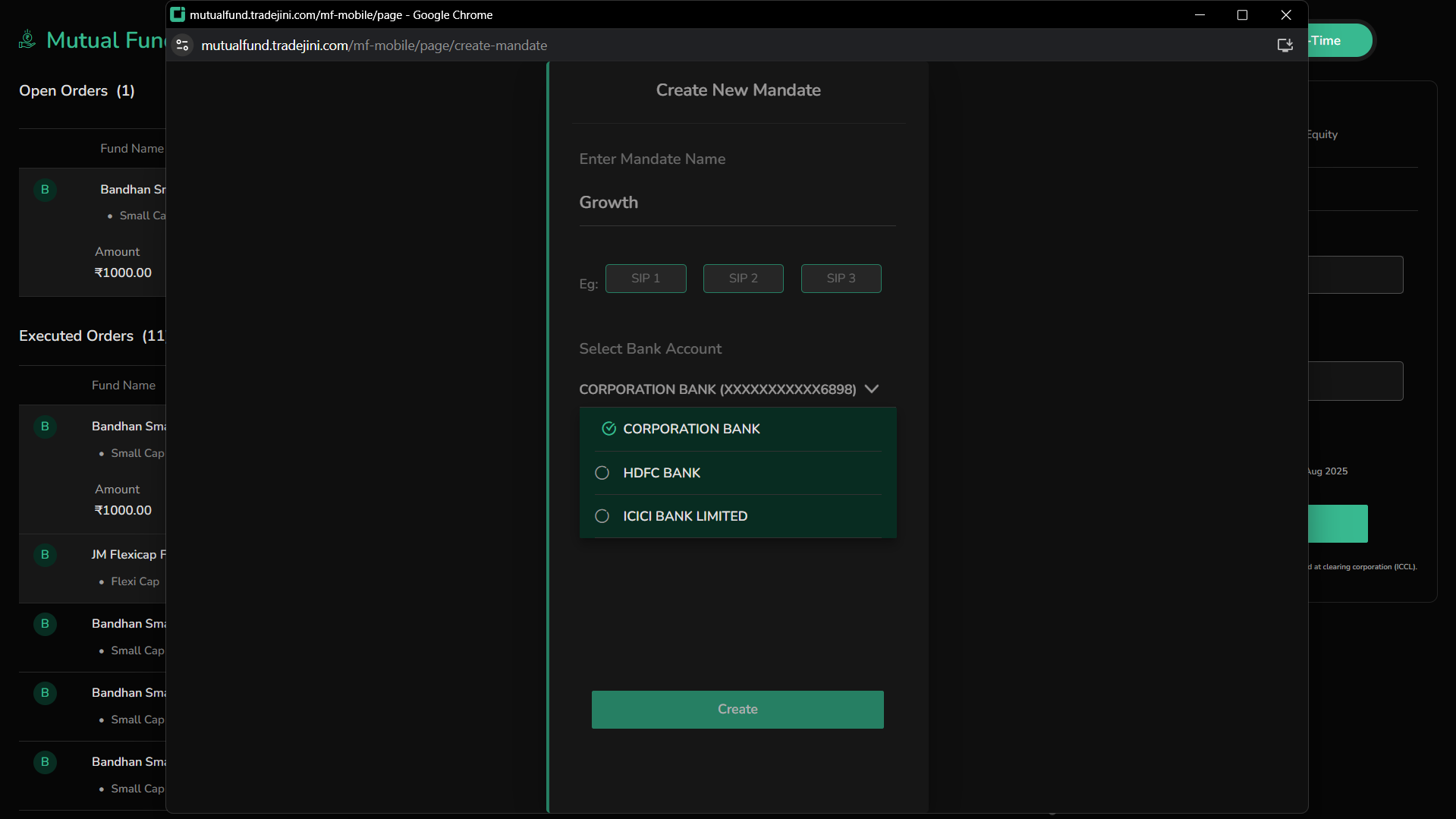Open site information icon in address bar
Screen dimensions: 1456x819
[182, 46]
